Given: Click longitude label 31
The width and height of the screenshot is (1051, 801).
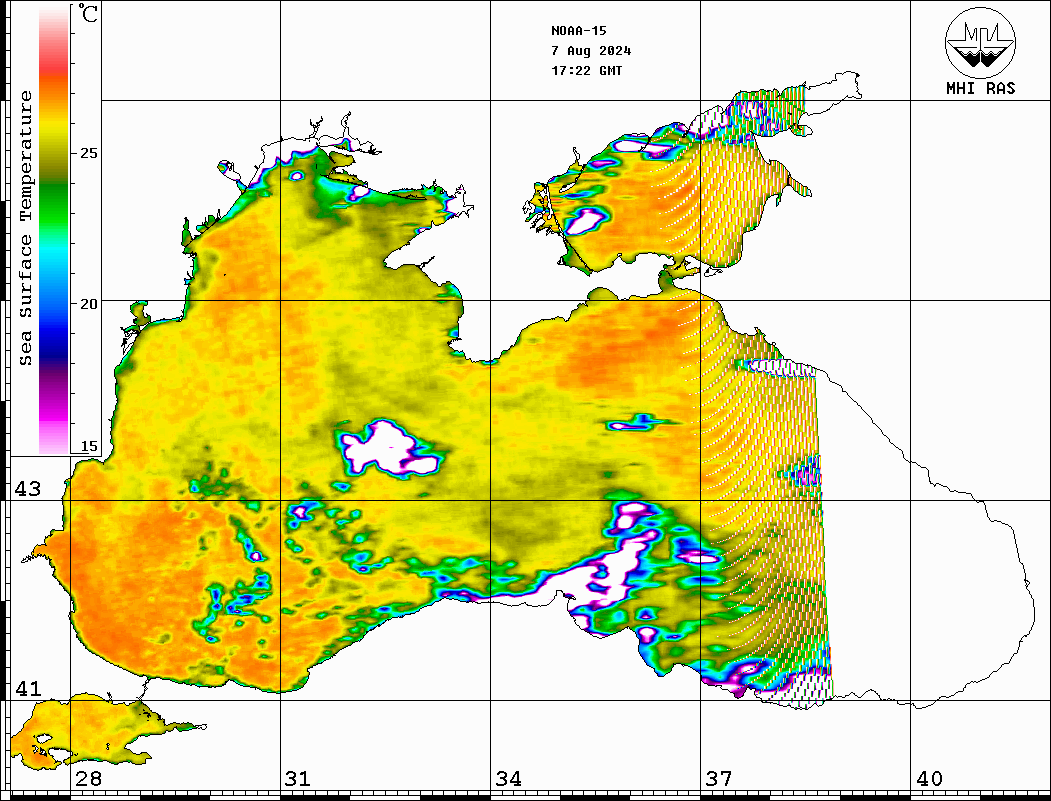Looking at the screenshot, I should pyautogui.click(x=298, y=779).
